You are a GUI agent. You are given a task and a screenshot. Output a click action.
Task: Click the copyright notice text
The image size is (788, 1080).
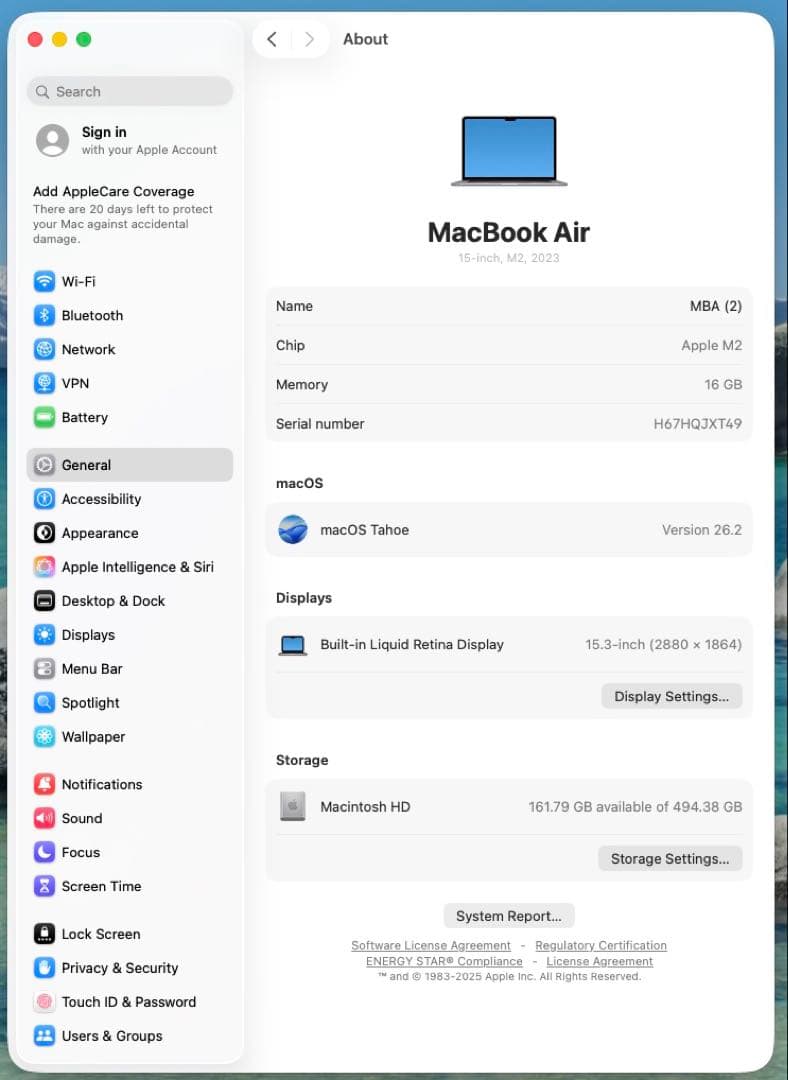(509, 977)
